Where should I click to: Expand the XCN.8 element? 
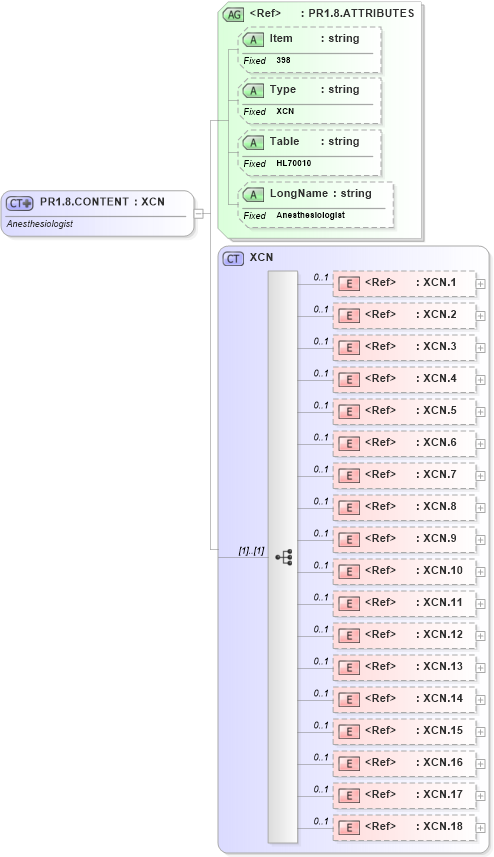tap(480, 508)
